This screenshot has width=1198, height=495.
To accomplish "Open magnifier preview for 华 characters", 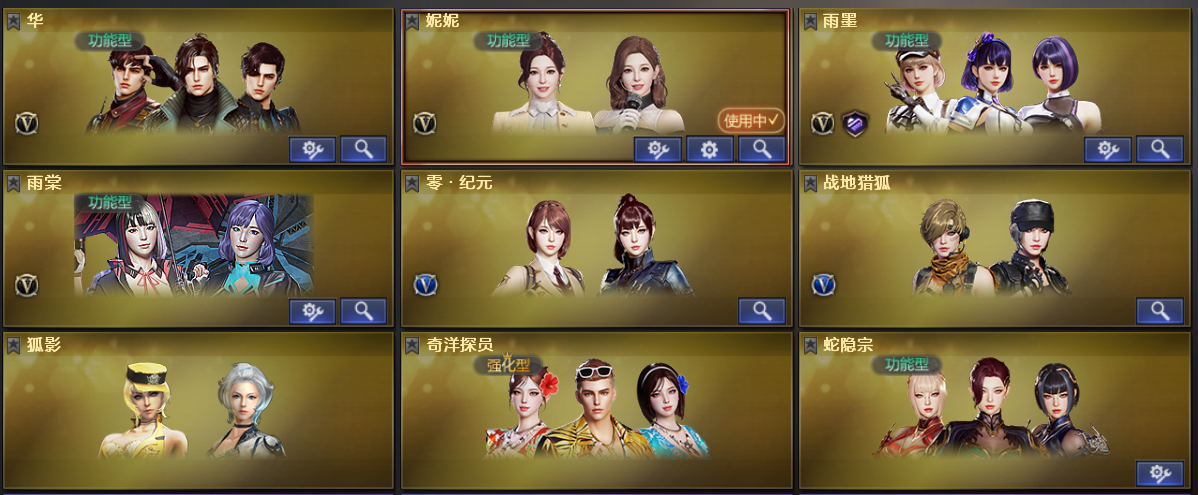I will tap(363, 150).
